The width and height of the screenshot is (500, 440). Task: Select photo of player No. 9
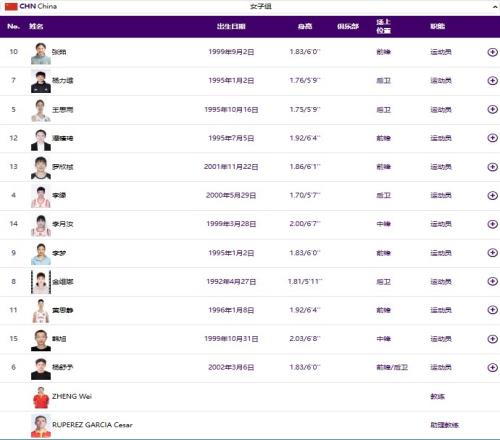pyautogui.click(x=41, y=254)
